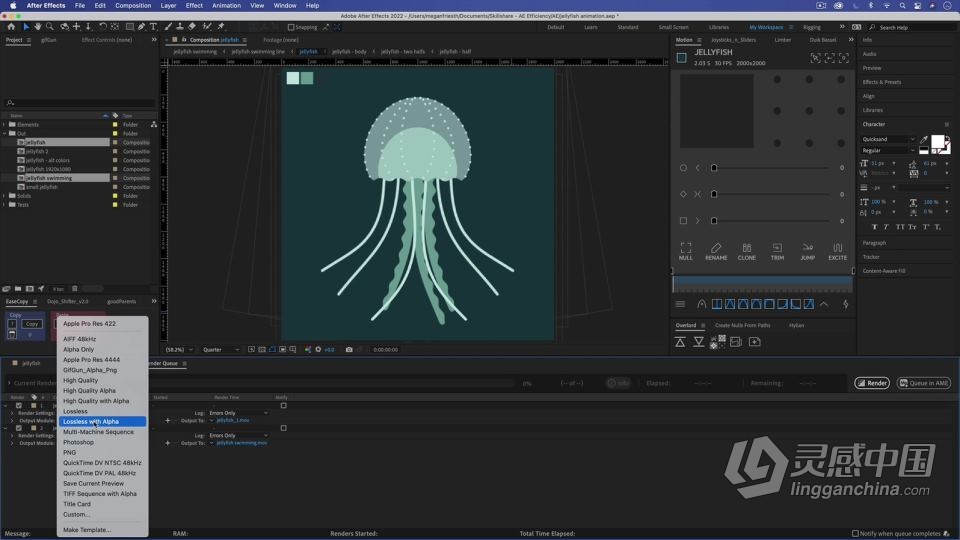Open Search Help magnifier field
Screen dimensions: 960x540
coord(911,28)
